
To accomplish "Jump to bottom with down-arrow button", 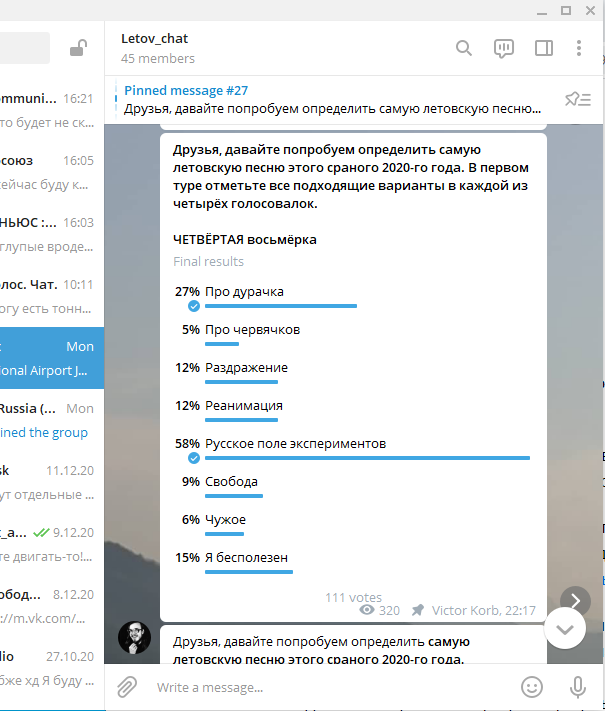I will point(565,629).
